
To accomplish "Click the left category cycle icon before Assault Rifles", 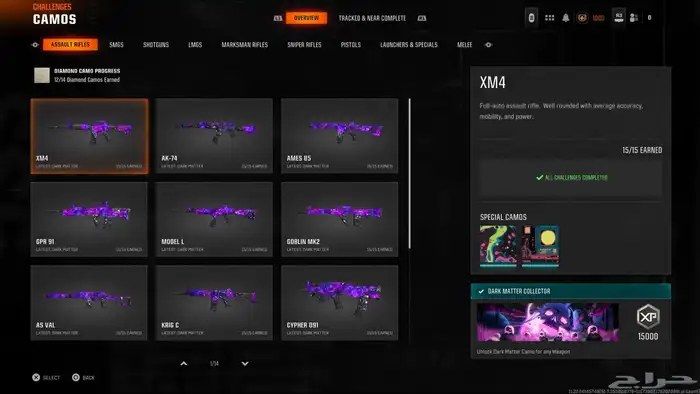I will click(x=35, y=45).
